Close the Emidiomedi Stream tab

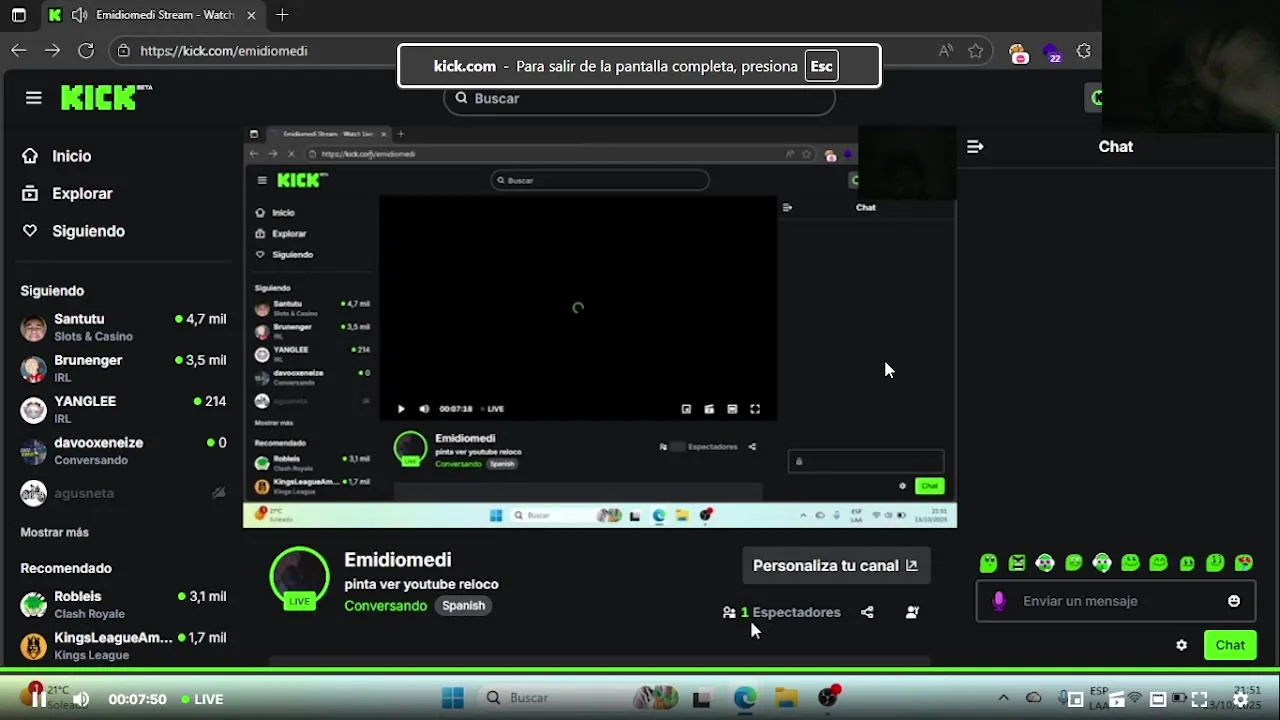tap(251, 15)
